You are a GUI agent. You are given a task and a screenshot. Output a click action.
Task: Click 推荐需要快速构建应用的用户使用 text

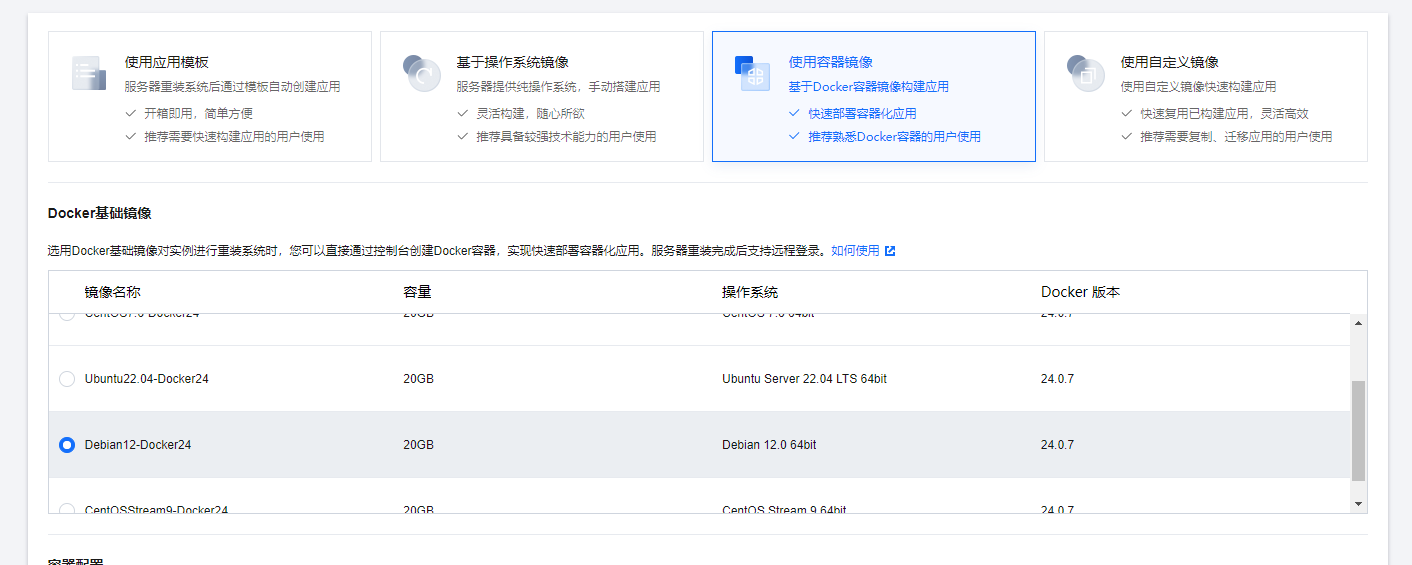pos(235,137)
